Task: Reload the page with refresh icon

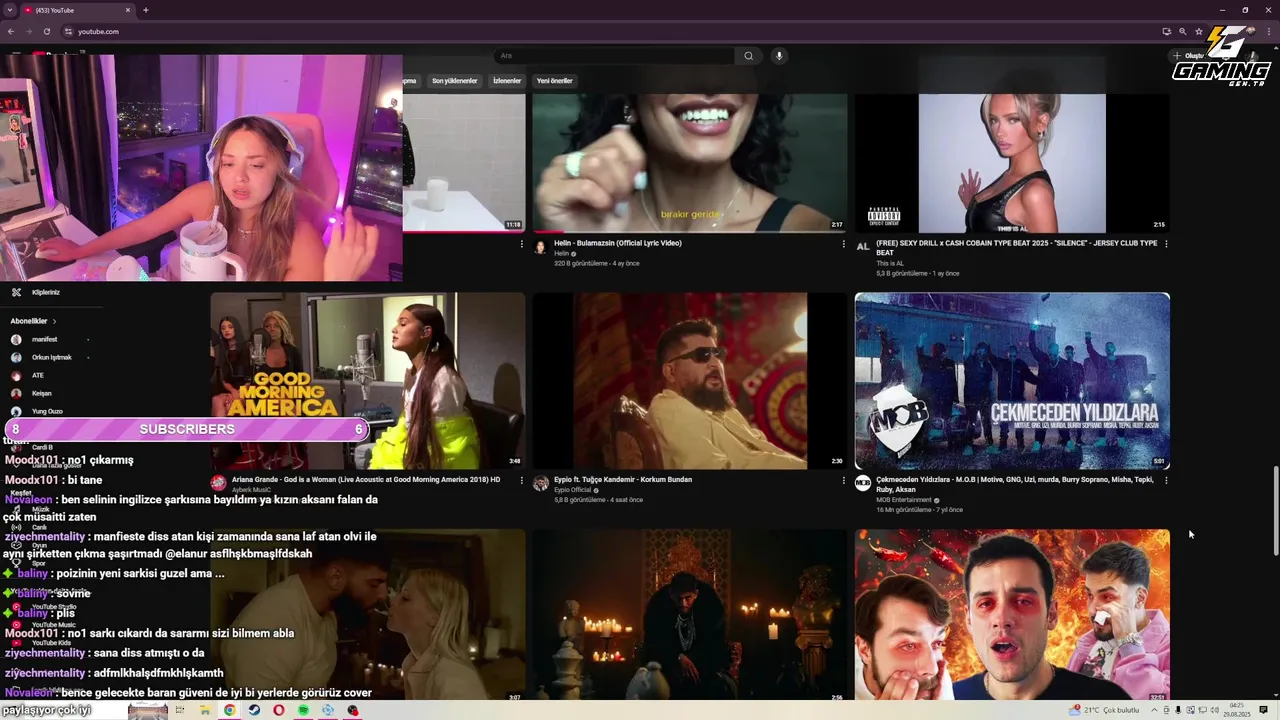Action: (x=46, y=31)
